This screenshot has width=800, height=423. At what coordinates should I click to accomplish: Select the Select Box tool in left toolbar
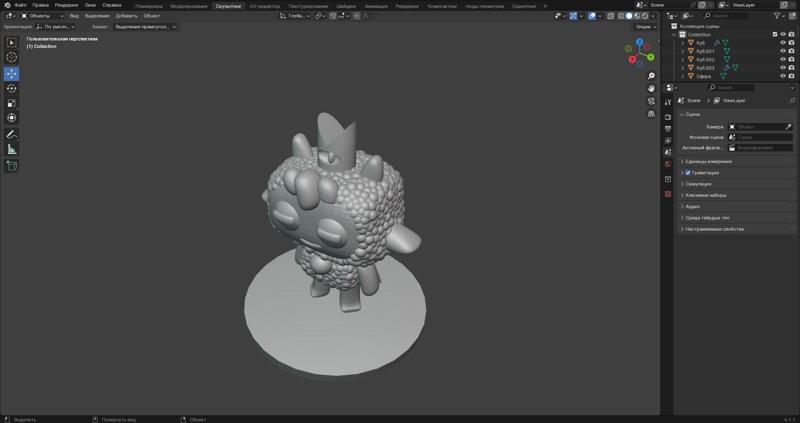[12, 43]
